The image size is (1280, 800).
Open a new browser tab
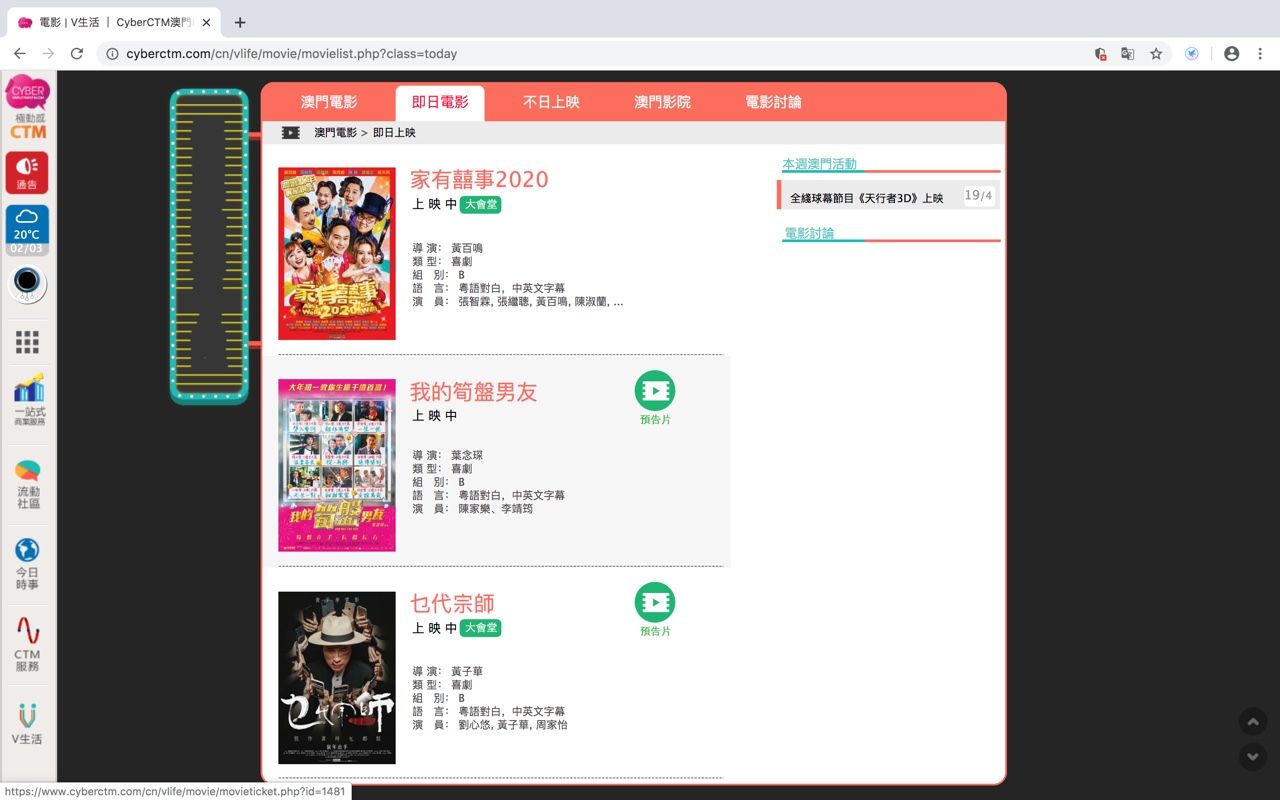tap(240, 22)
